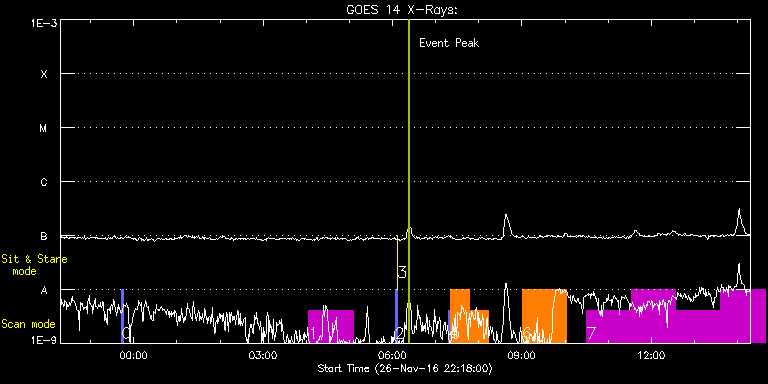Click the 'B' flare class axis label
768x384 pixels.
tap(44, 236)
